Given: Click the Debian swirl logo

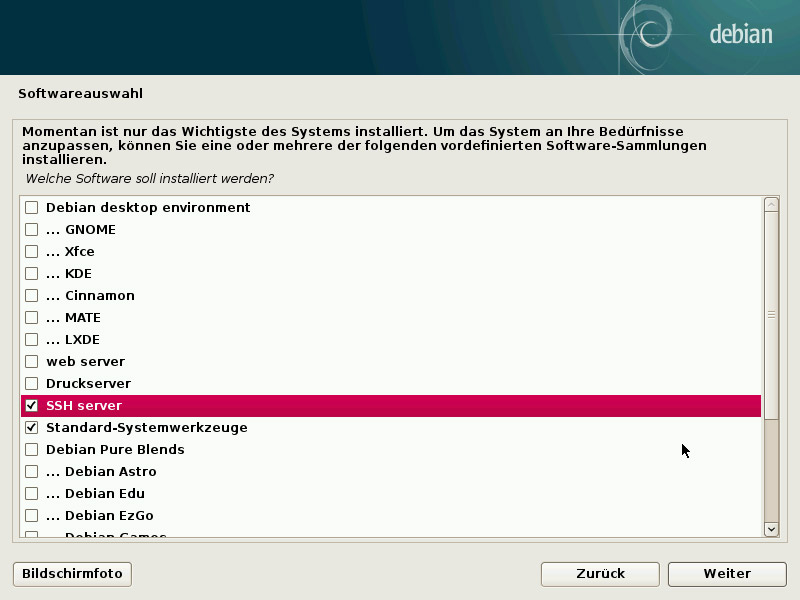Looking at the screenshot, I should (x=647, y=36).
